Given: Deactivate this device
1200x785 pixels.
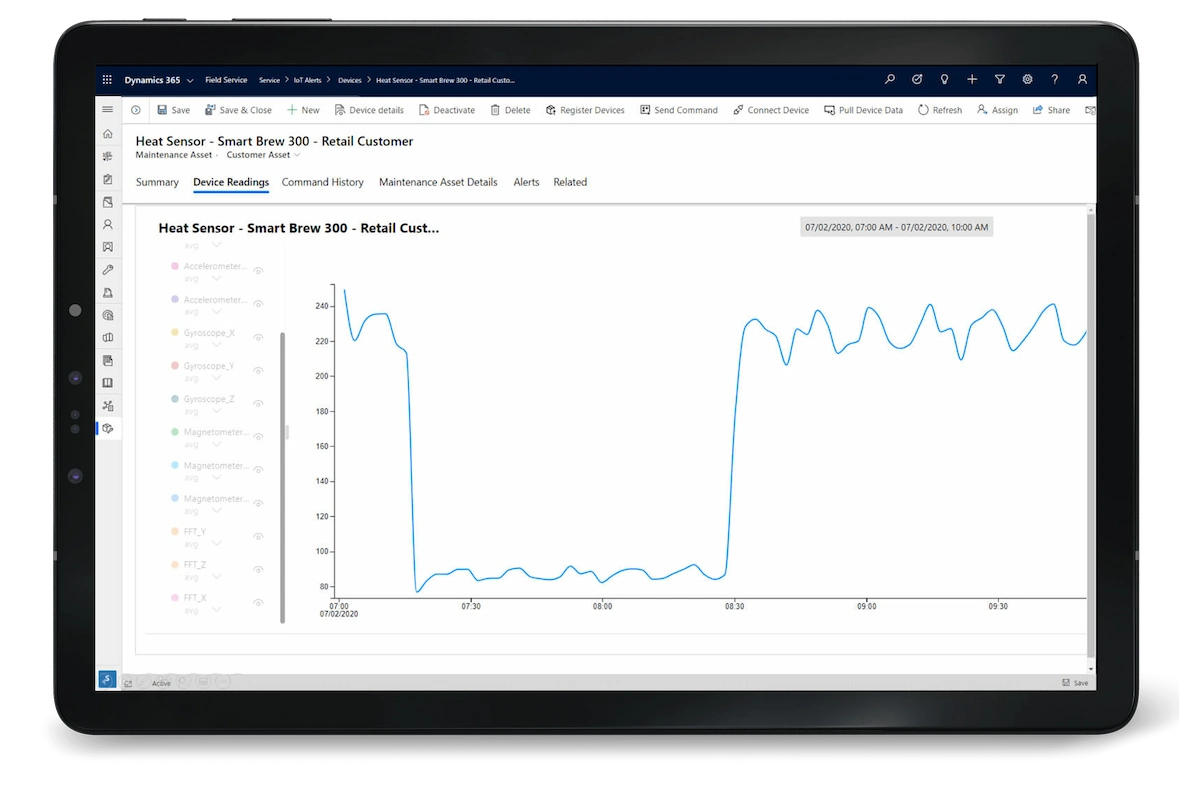Looking at the screenshot, I should (x=447, y=110).
